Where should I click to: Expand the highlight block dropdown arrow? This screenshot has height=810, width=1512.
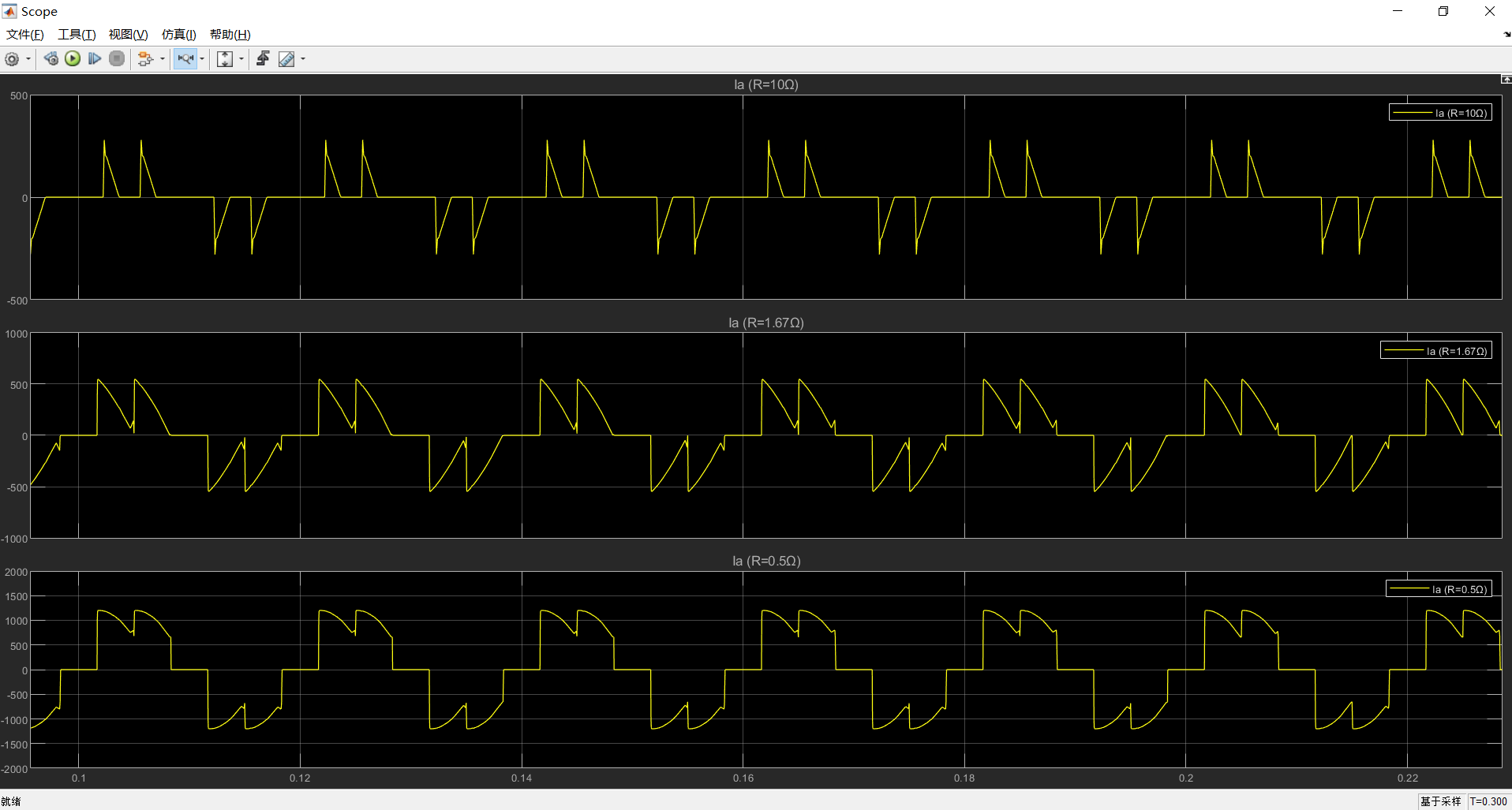click(163, 59)
